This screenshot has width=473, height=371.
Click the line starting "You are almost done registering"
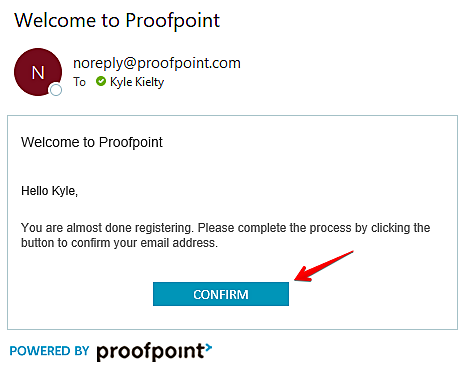[x=226, y=228]
